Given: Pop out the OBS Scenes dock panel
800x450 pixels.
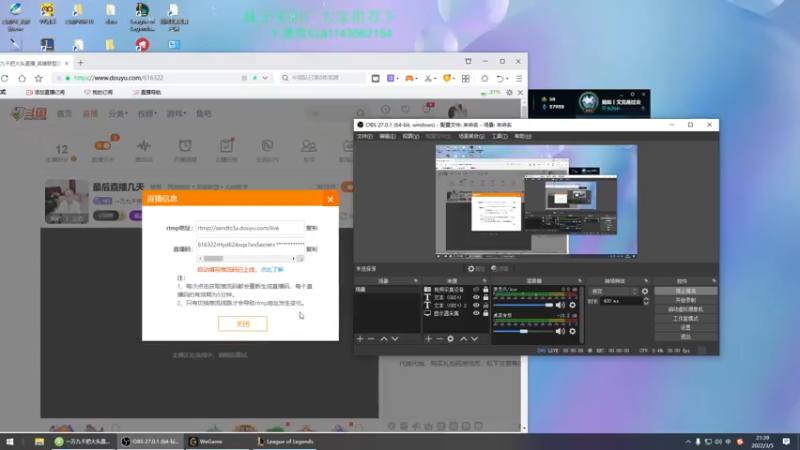Looking at the screenshot, I should tap(416, 281).
